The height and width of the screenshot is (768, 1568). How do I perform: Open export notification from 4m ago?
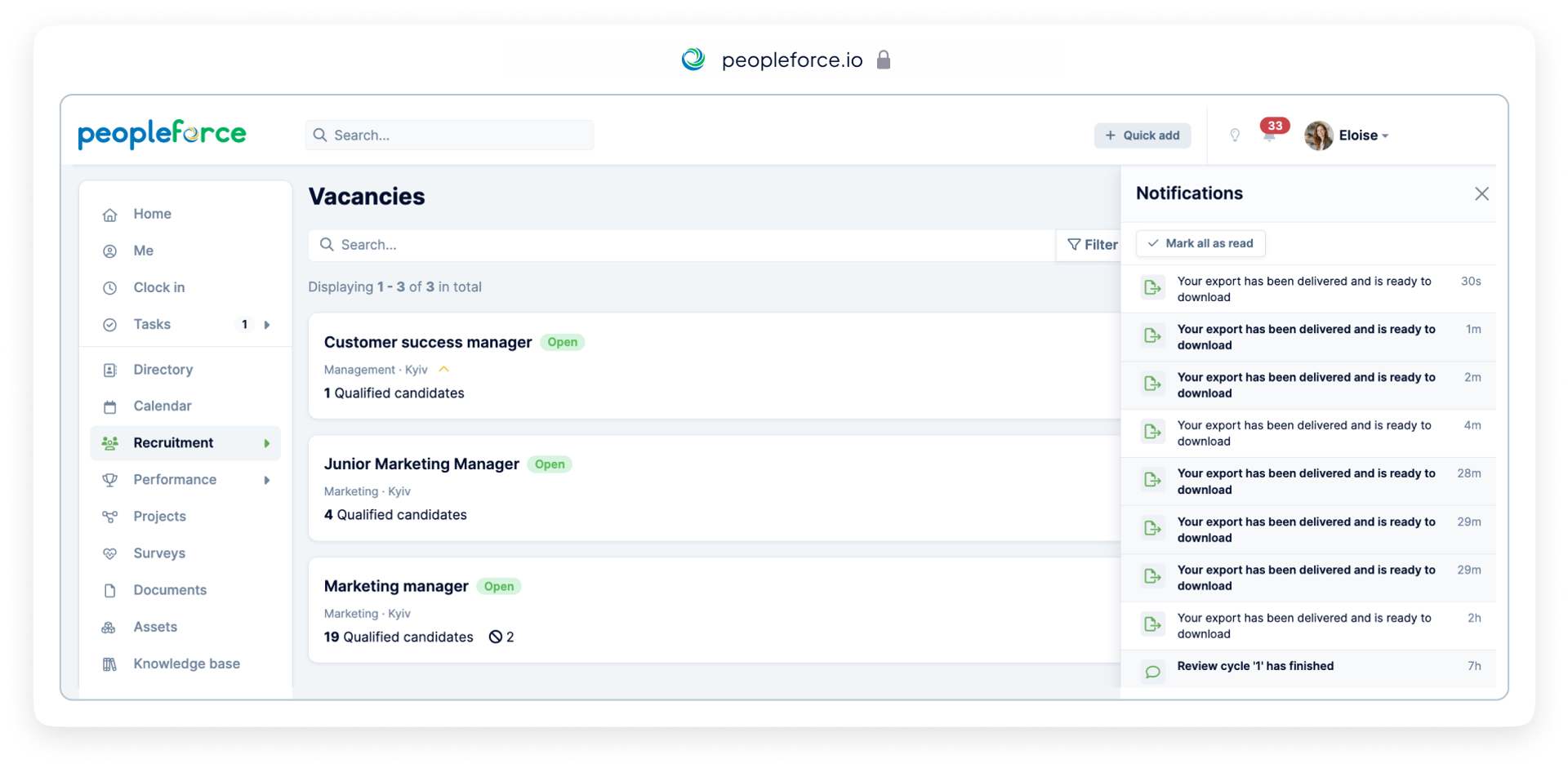click(x=1308, y=433)
